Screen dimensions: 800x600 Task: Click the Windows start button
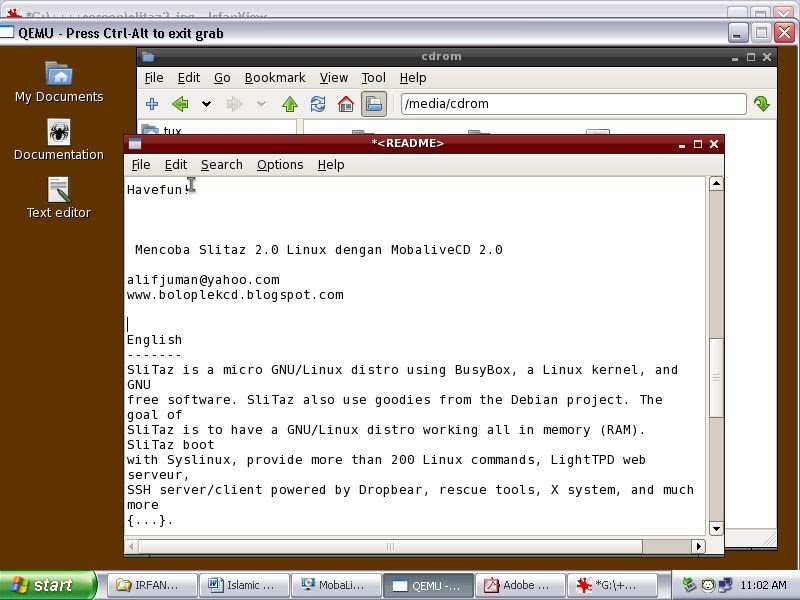tap(48, 585)
